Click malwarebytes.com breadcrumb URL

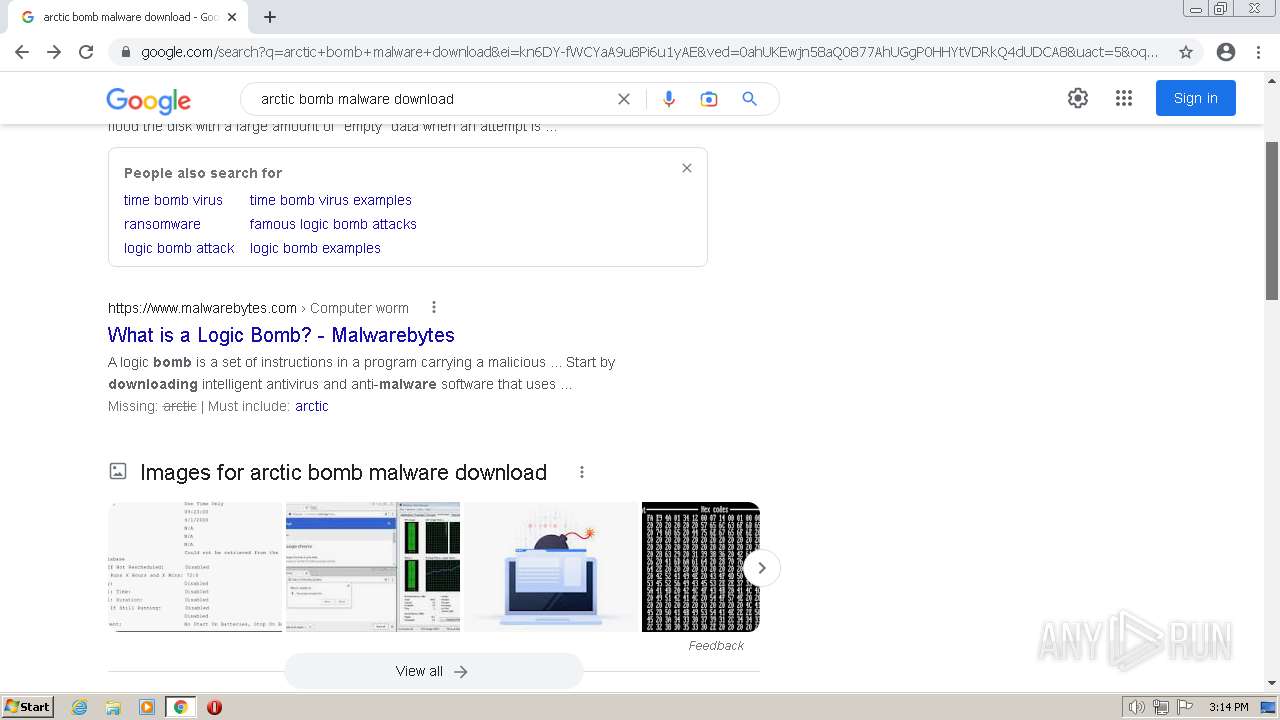[x=202, y=308]
